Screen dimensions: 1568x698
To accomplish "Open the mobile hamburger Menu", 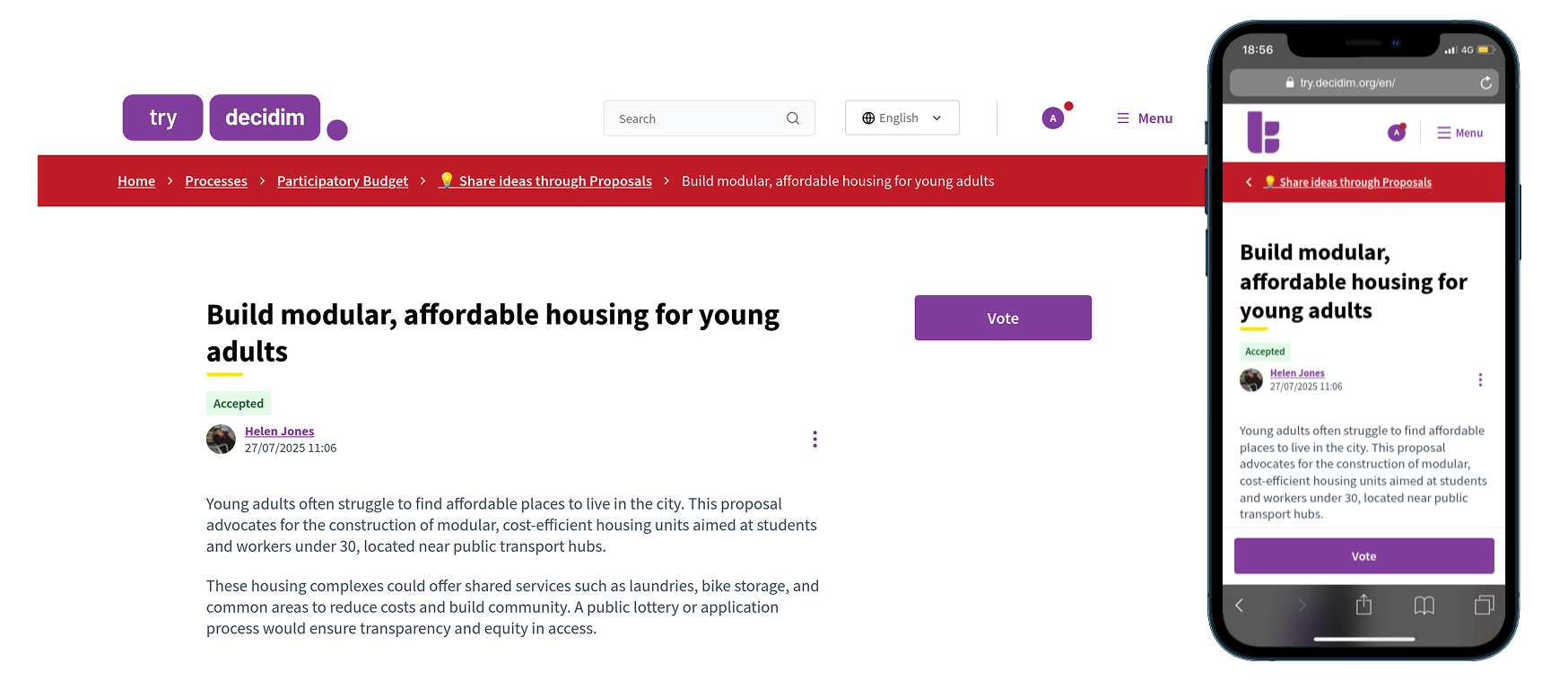I will coord(1459,133).
